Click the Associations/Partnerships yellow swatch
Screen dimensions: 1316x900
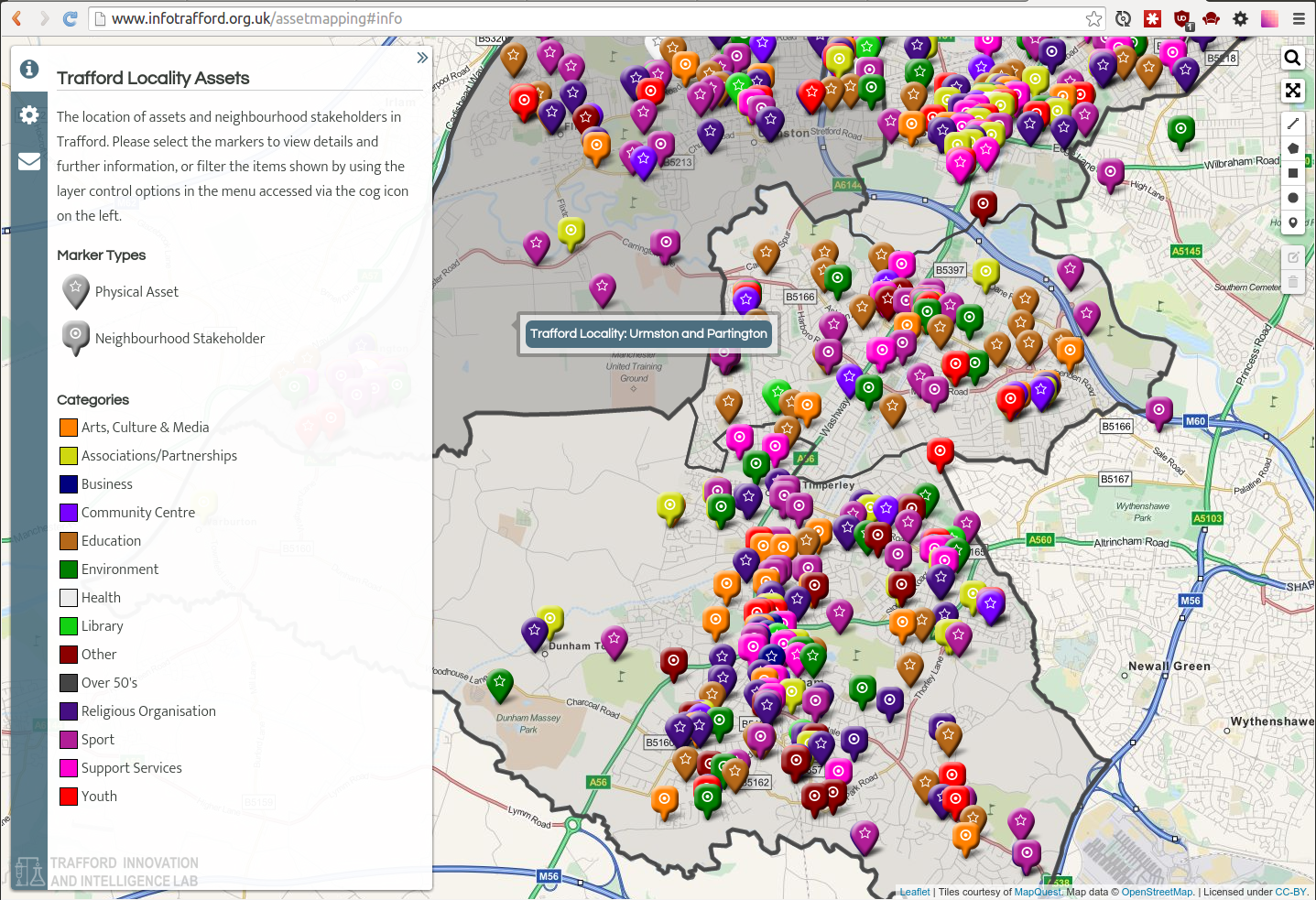pos(69,456)
